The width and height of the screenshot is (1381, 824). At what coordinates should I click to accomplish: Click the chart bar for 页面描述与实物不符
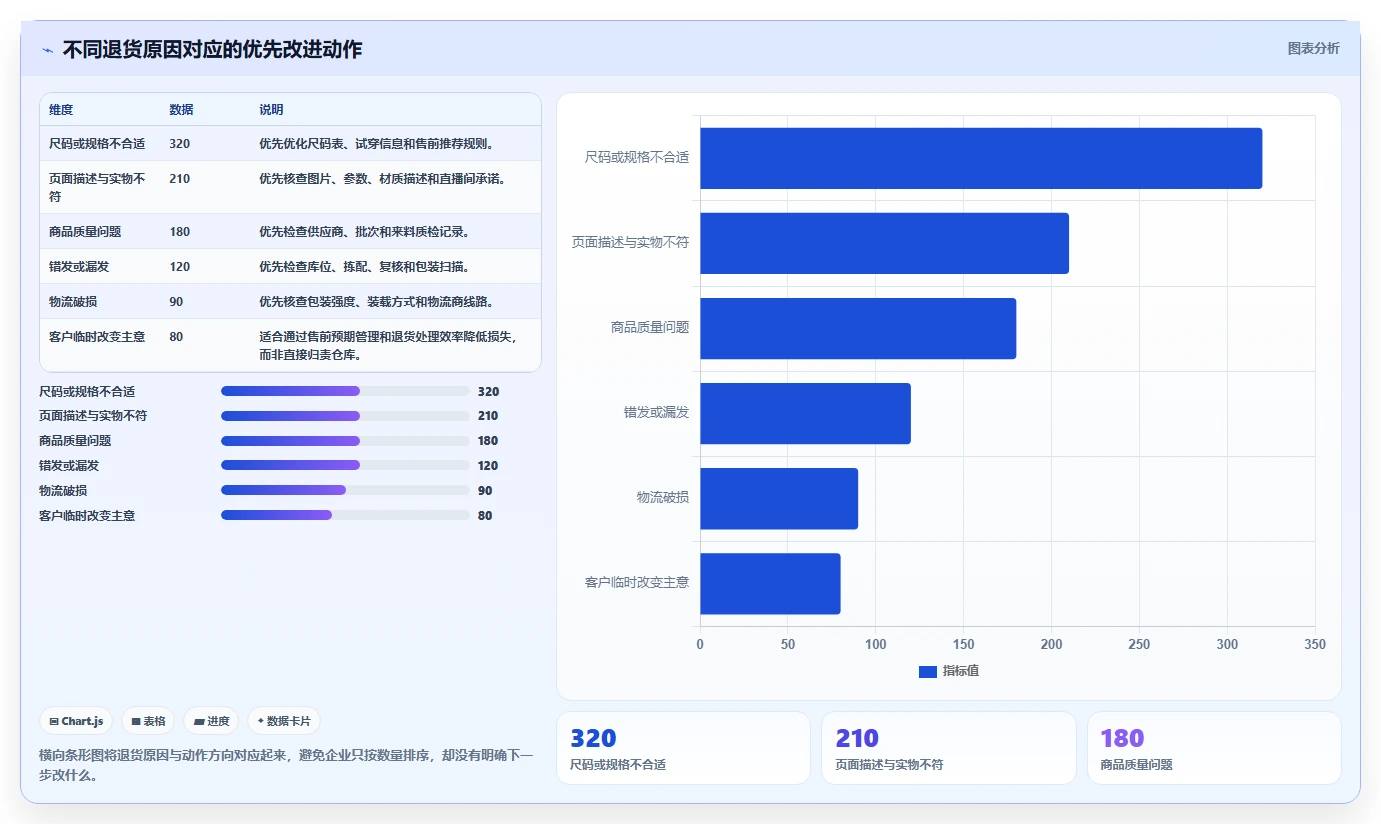[x=884, y=243]
